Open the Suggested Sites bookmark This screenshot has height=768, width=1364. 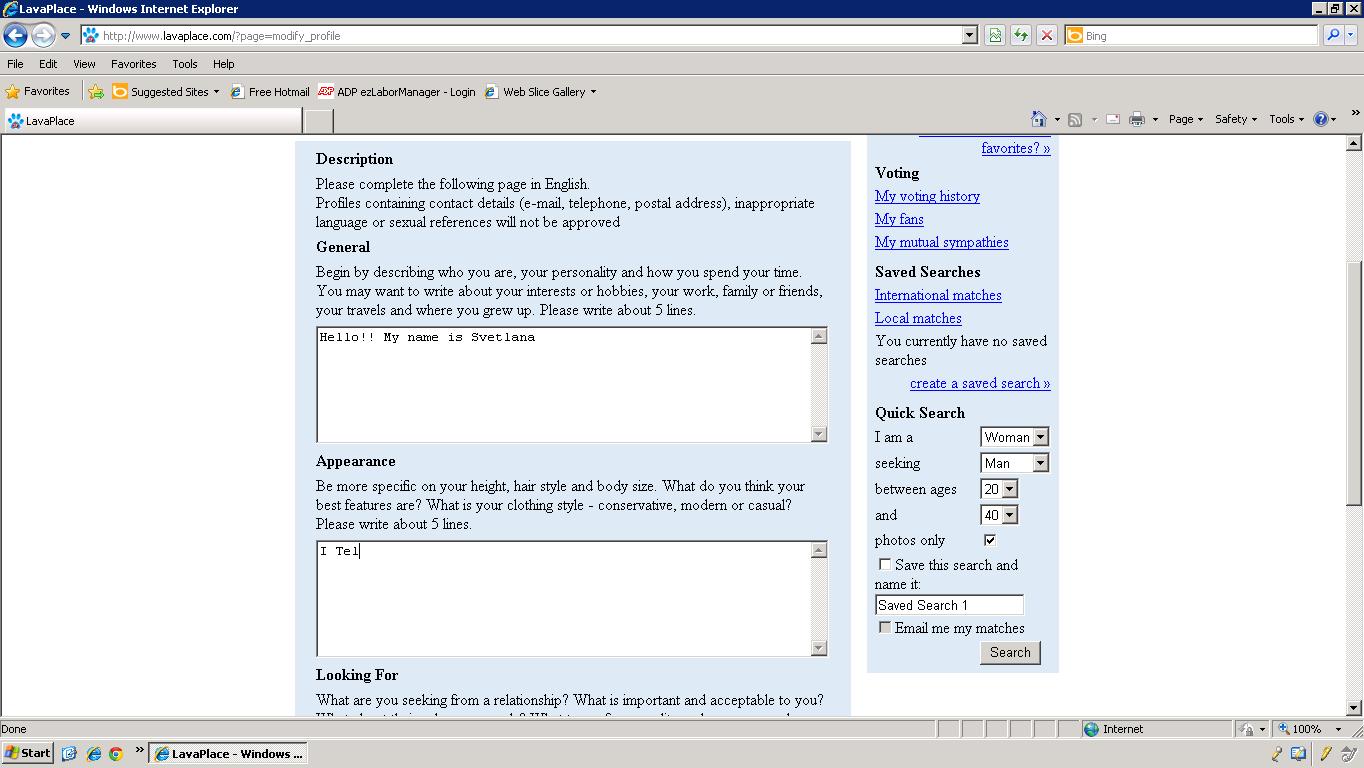coord(165,91)
